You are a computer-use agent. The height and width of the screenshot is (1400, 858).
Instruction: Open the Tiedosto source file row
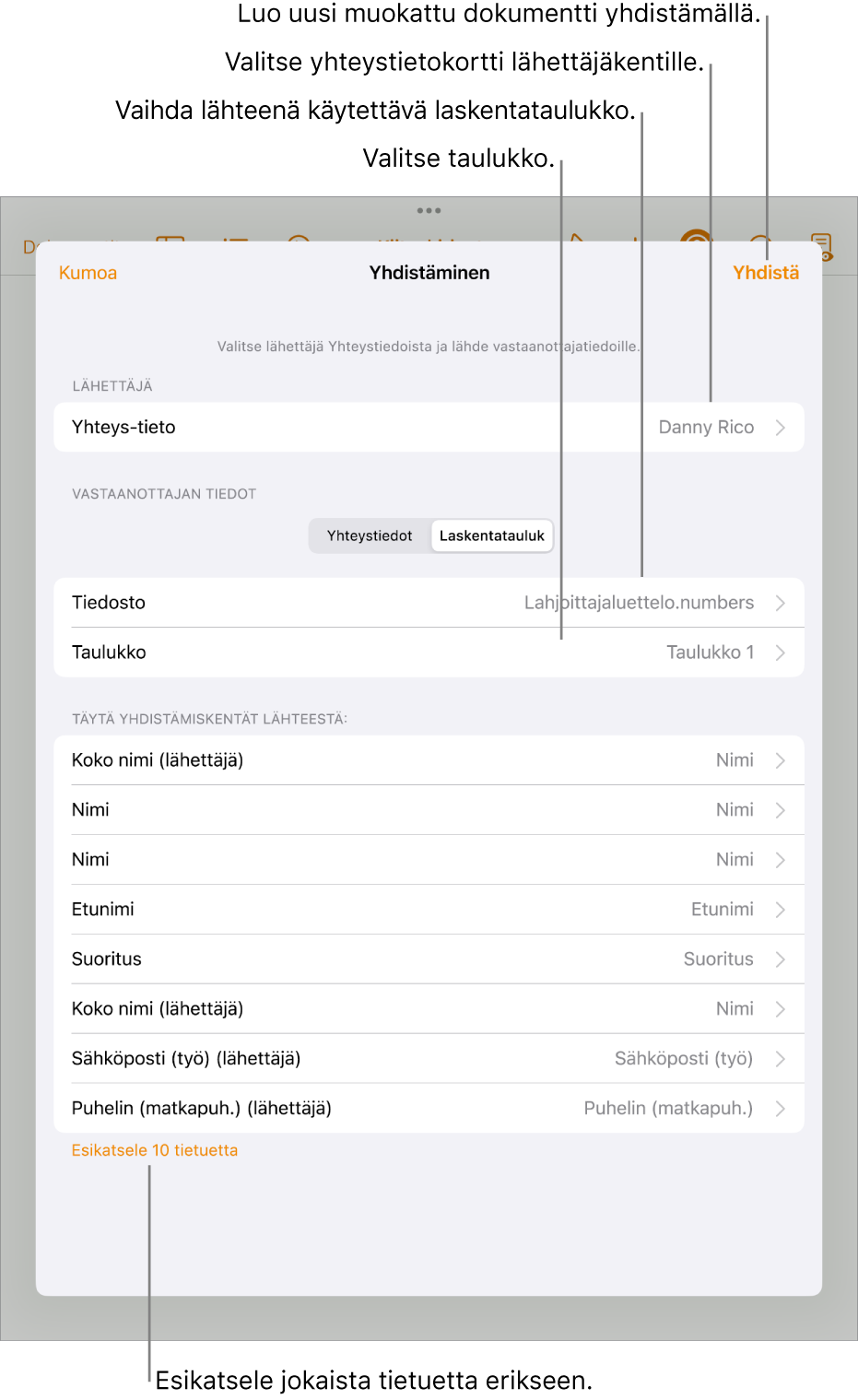click(x=429, y=603)
